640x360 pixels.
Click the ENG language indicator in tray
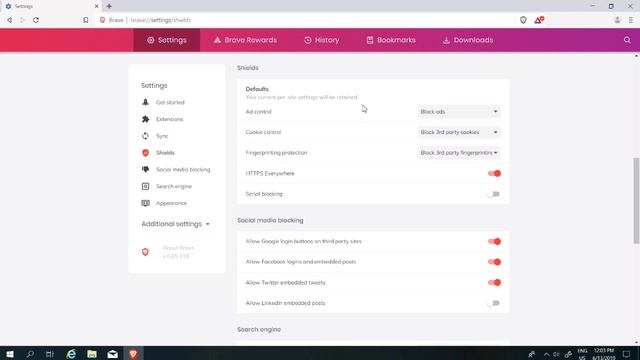click(x=582, y=354)
